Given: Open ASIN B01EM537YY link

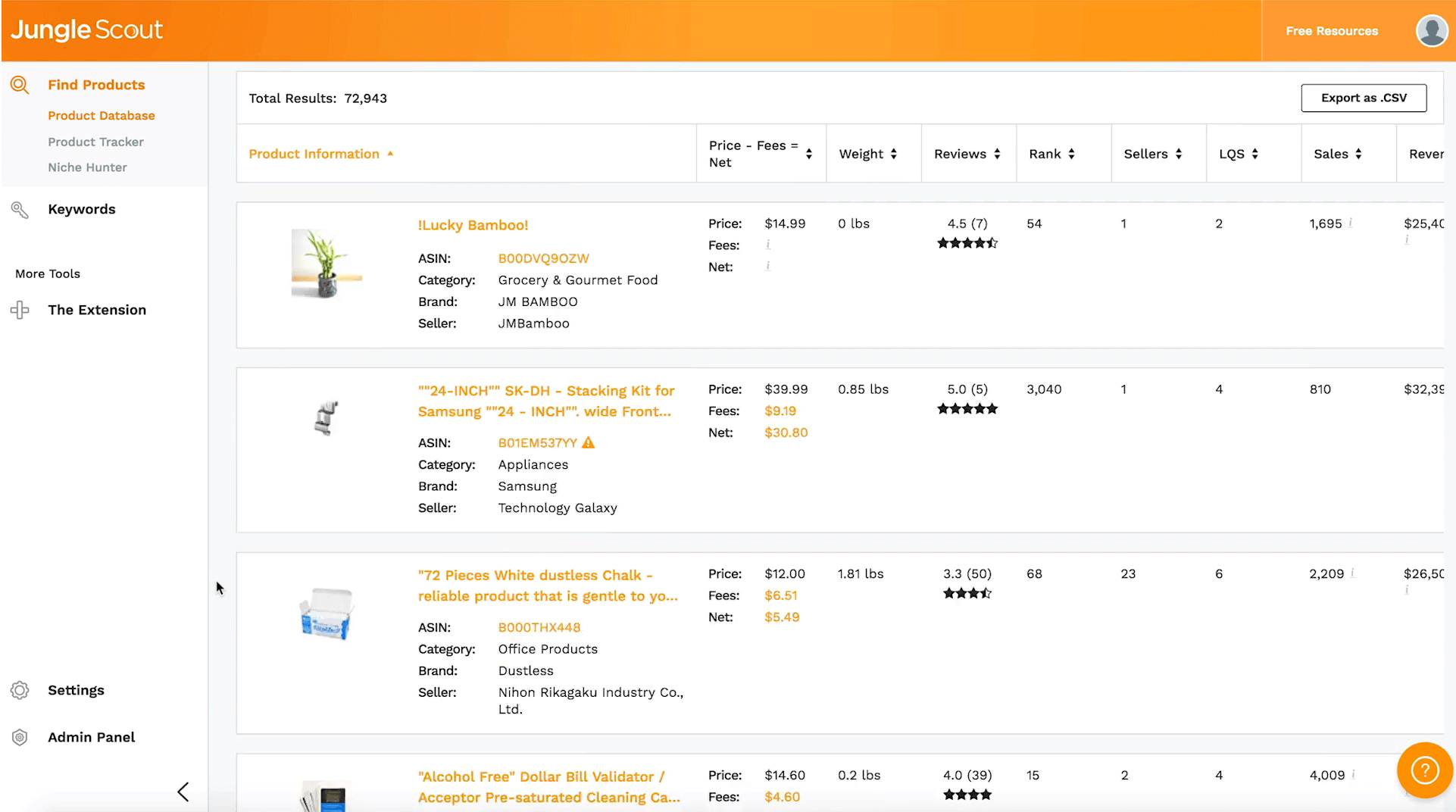Looking at the screenshot, I should pos(537,443).
